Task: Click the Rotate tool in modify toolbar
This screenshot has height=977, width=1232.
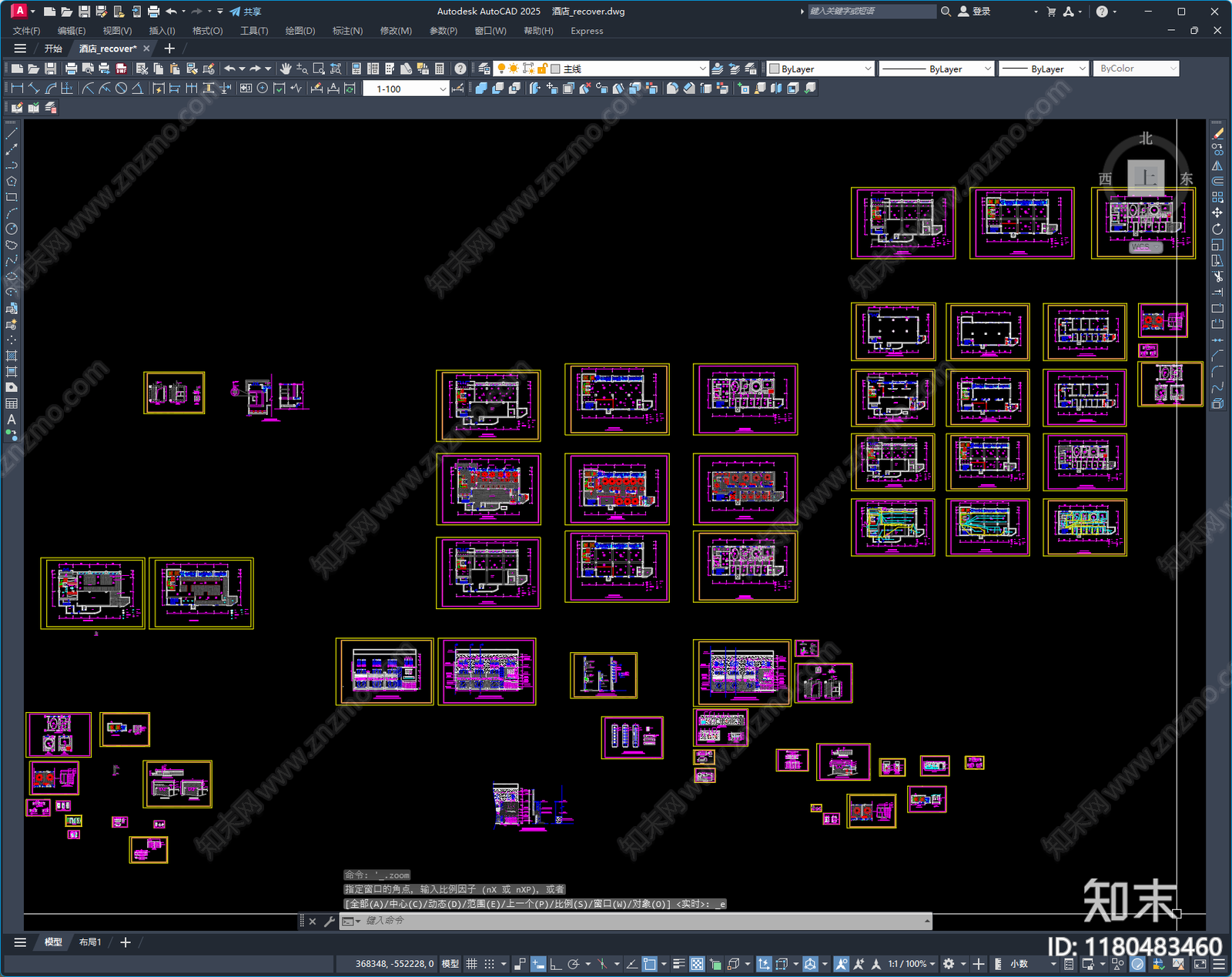Action: click(1217, 229)
